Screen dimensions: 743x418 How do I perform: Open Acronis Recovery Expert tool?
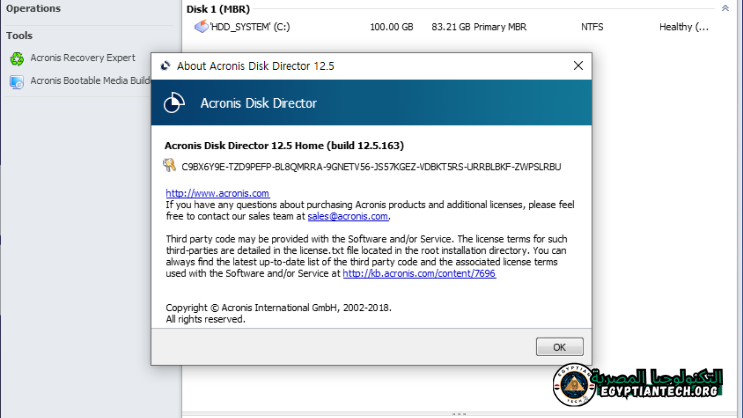pyautogui.click(x=83, y=58)
